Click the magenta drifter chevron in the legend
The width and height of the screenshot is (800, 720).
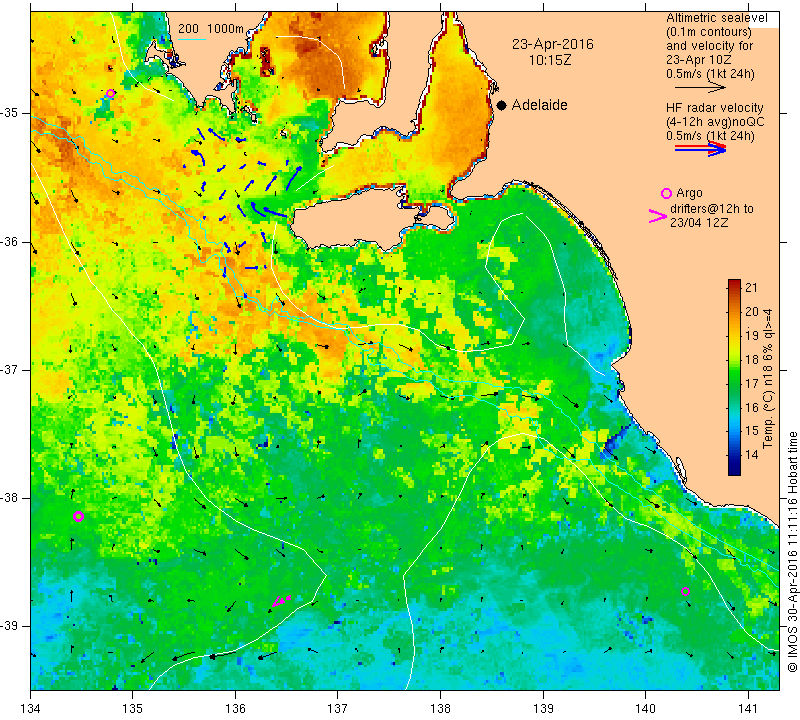point(658,216)
